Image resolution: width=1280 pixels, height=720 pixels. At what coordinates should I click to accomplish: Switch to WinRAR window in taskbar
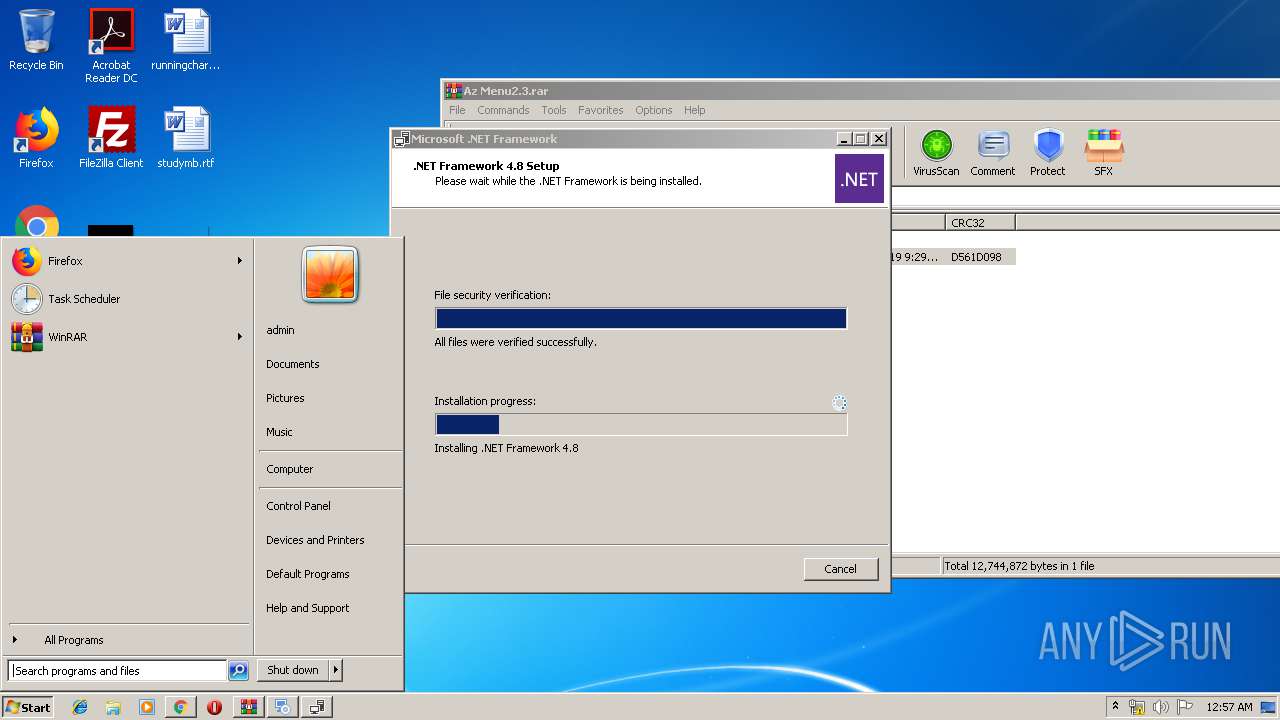click(x=249, y=707)
